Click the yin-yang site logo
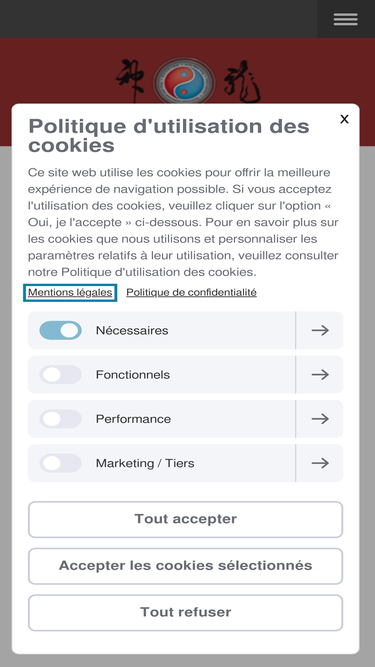This screenshot has height=667, width=375. 184,81
